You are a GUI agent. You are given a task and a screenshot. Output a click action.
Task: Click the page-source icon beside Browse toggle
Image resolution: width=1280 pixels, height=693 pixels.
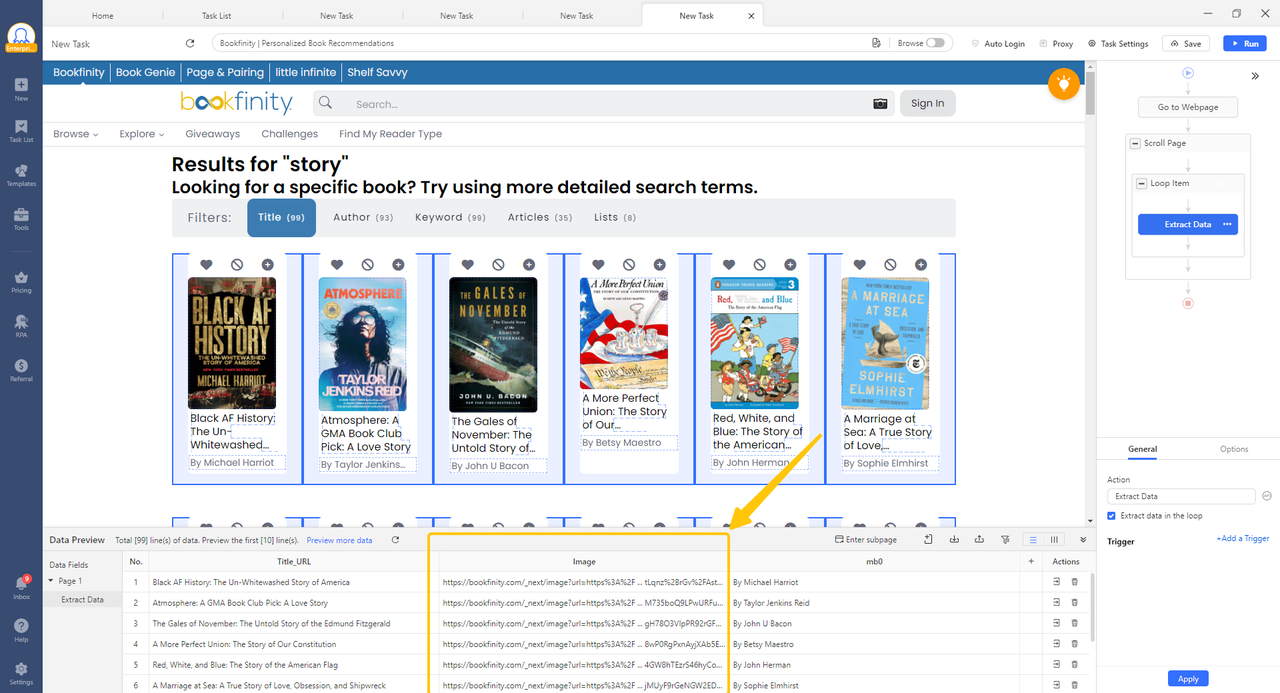(x=876, y=43)
